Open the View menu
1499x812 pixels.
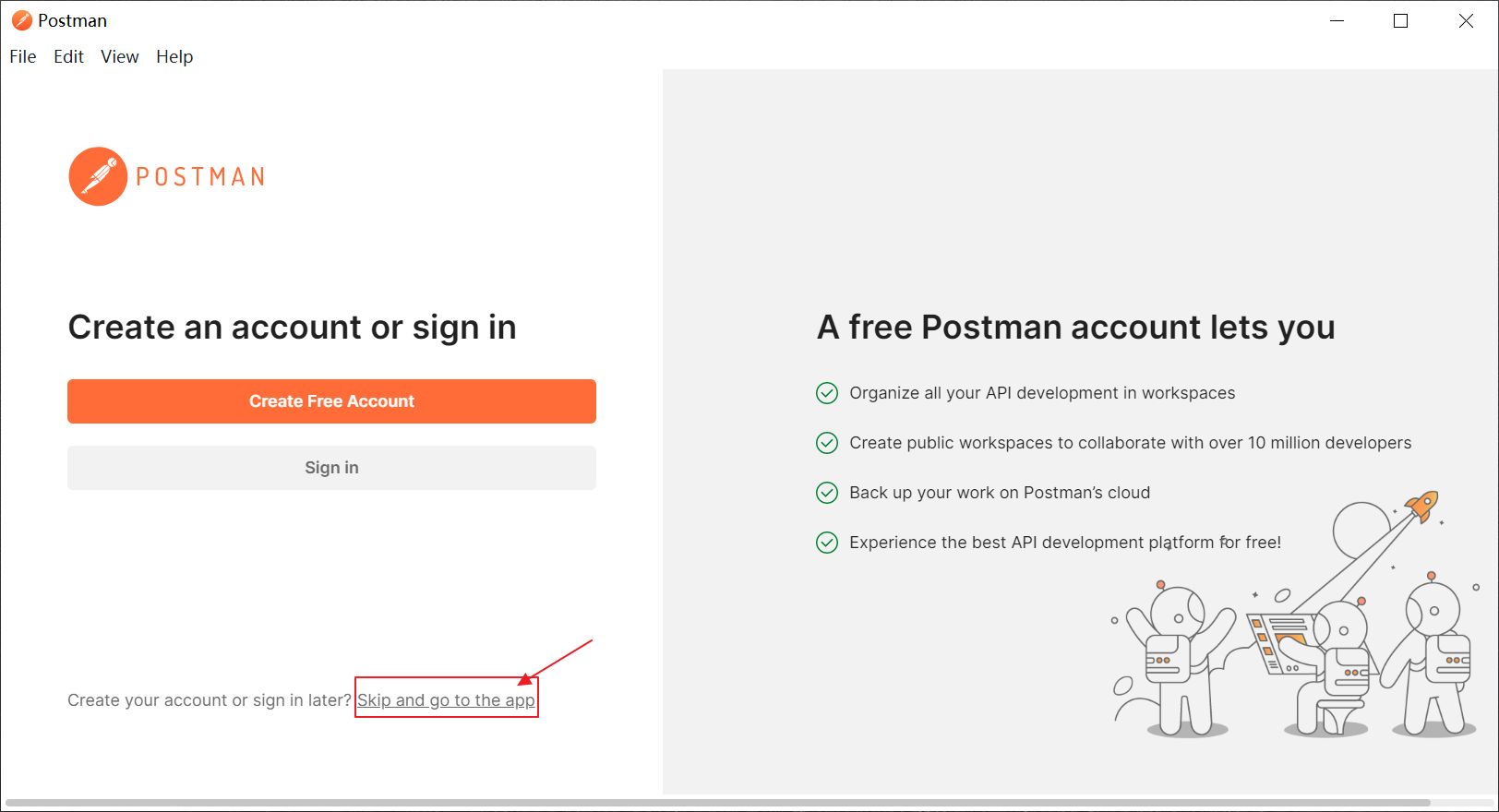(x=120, y=57)
